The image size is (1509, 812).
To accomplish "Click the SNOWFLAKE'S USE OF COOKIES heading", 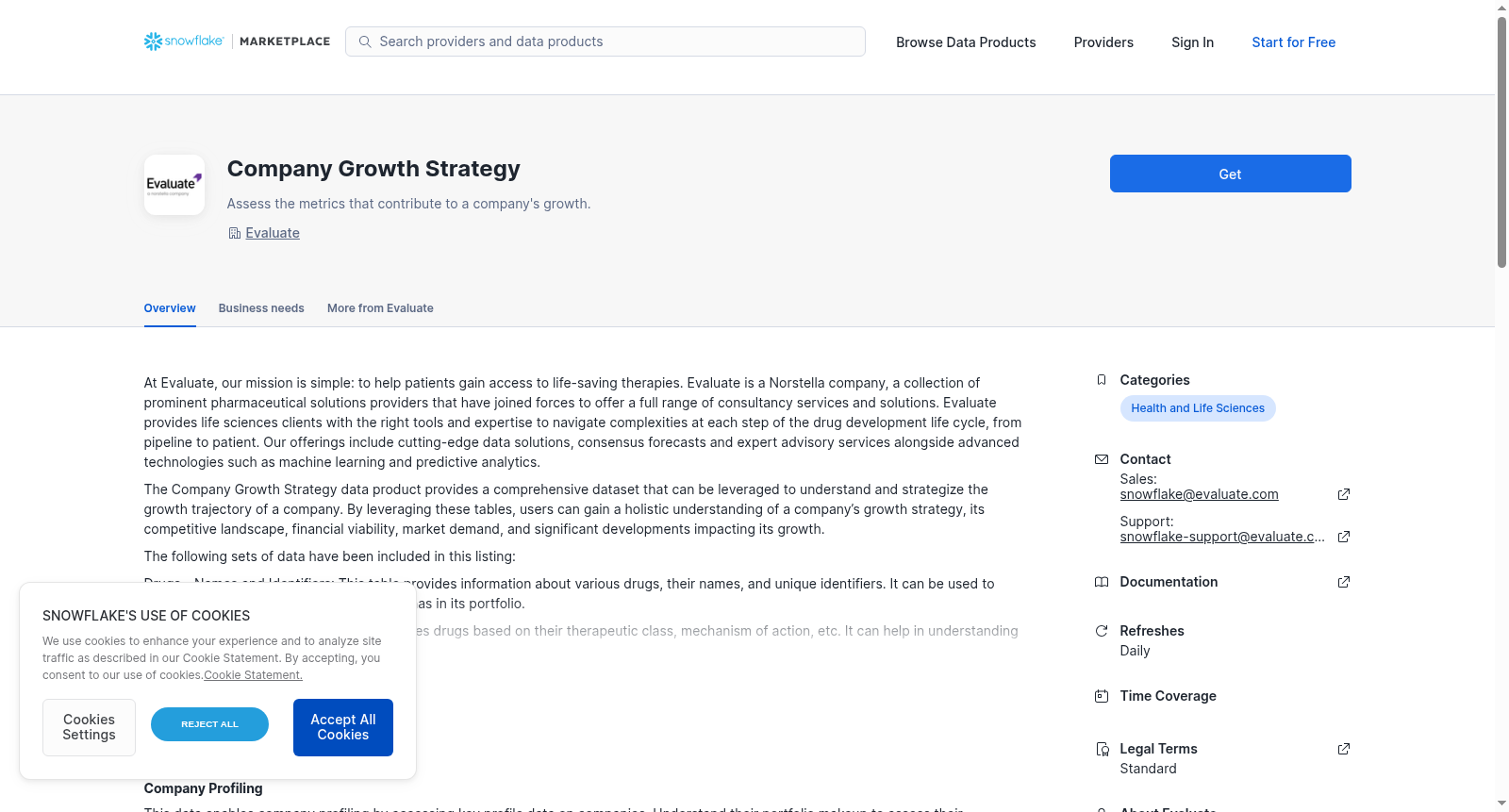I will click(x=146, y=616).
